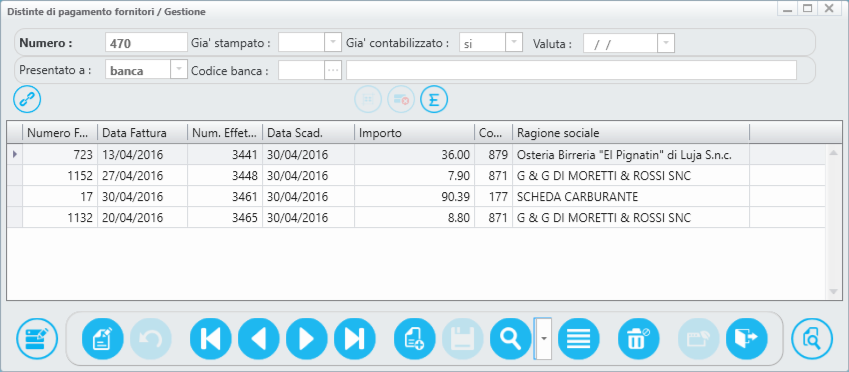
Task: Click effect number 3461 cell
Action: [x=225, y=197]
